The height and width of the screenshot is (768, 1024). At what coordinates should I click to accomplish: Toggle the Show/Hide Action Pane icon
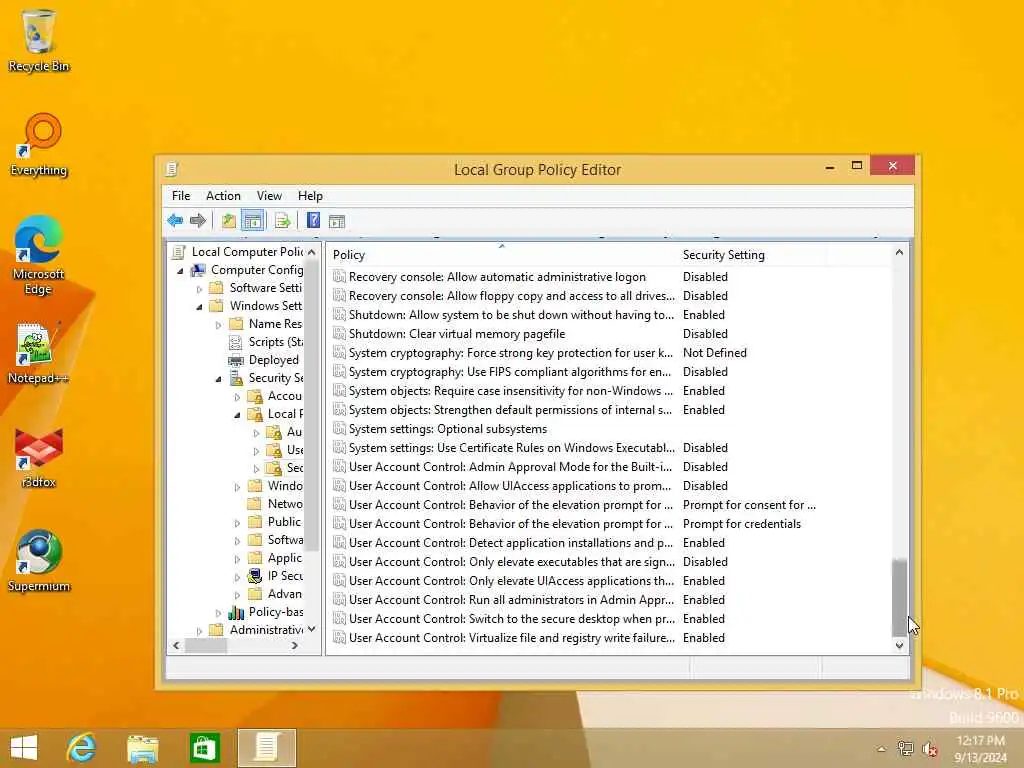pyautogui.click(x=337, y=221)
